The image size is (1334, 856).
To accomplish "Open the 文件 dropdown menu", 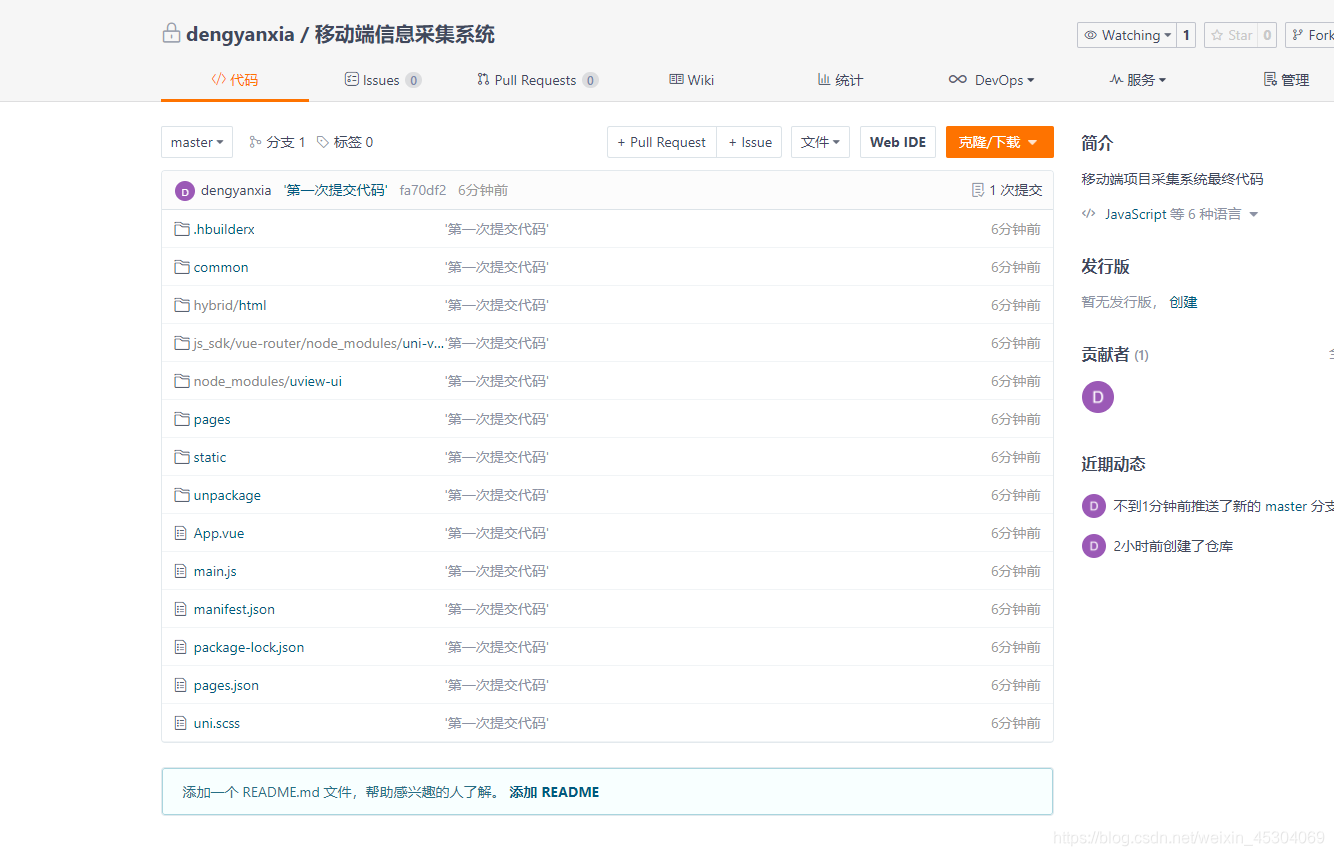I will [820, 142].
